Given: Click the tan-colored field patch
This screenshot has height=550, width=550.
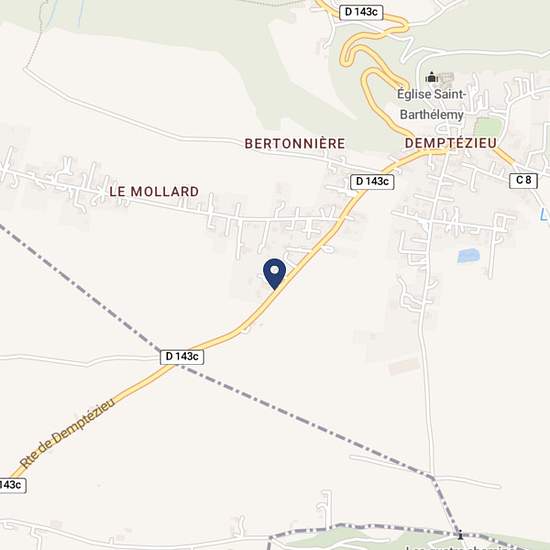Looking at the screenshot, I should click(403, 366).
